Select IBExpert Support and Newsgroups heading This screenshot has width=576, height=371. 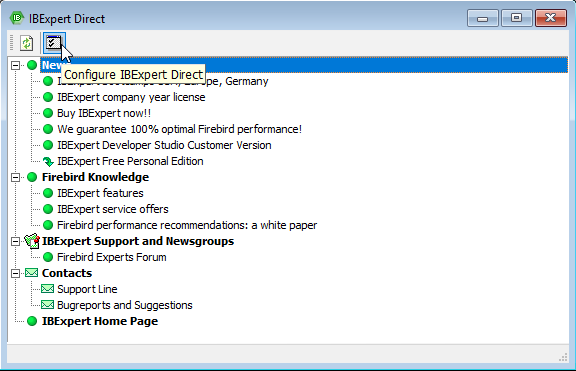138,241
